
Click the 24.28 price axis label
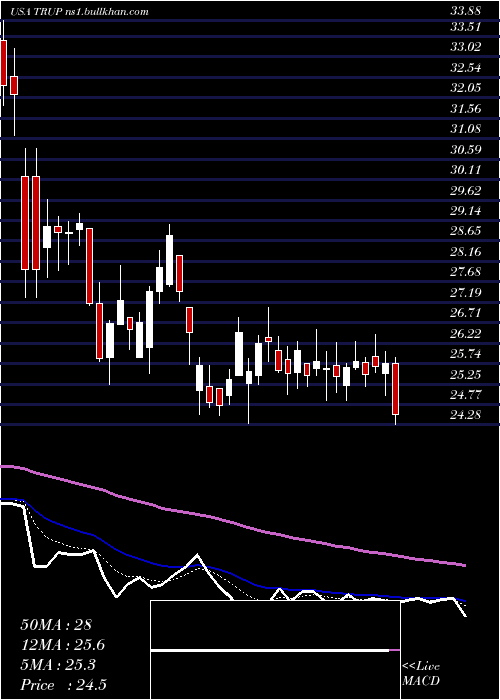[x=465, y=415]
